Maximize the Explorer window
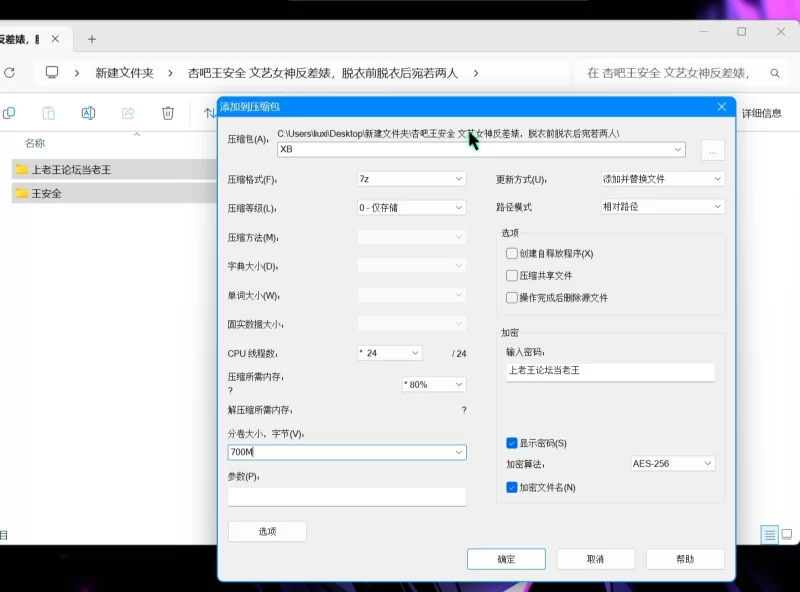Screen dimensions: 800x592 pyautogui.click(x=741, y=32)
